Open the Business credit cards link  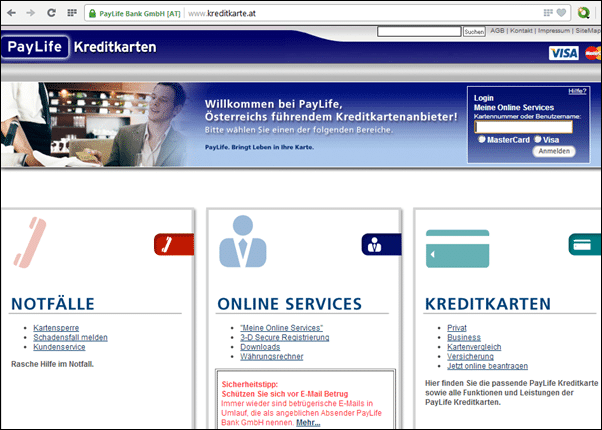click(464, 337)
